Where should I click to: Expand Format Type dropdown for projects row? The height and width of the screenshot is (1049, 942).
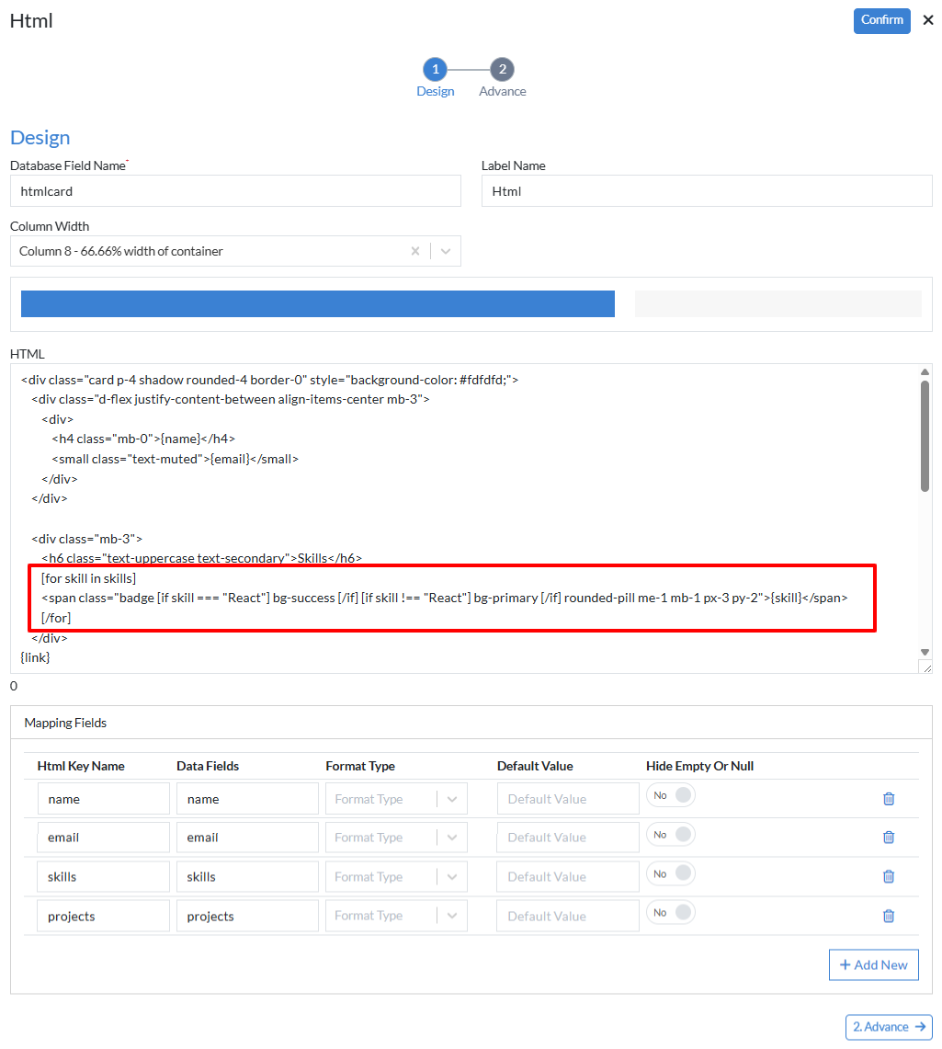pos(451,915)
